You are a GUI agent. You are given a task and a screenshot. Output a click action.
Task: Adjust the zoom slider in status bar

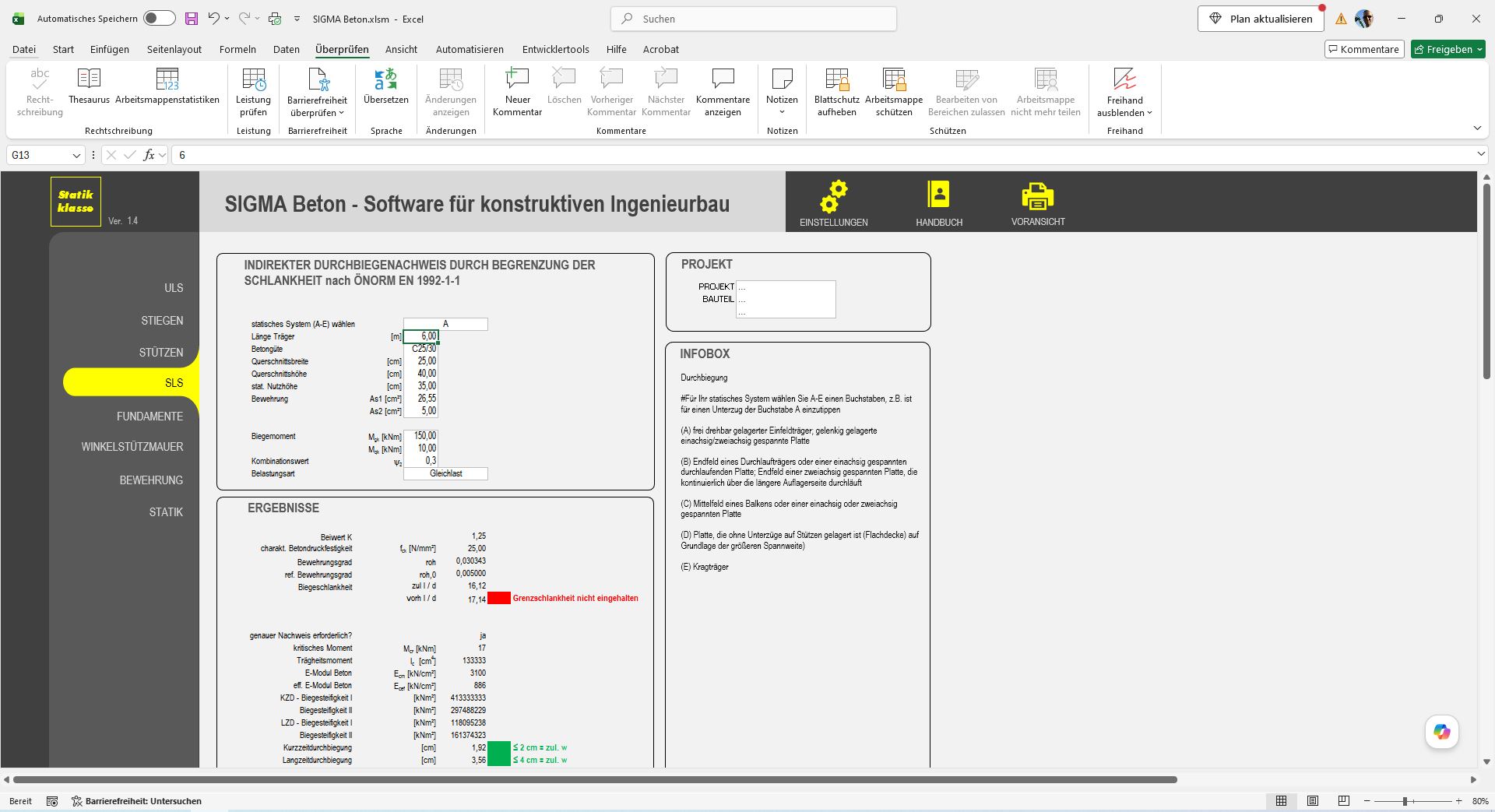[1405, 801]
